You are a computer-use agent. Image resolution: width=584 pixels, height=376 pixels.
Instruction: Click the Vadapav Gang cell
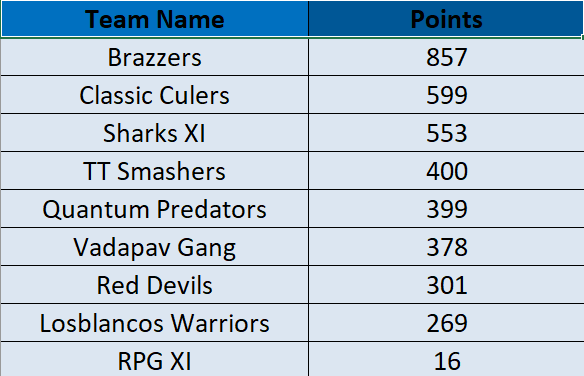155,247
